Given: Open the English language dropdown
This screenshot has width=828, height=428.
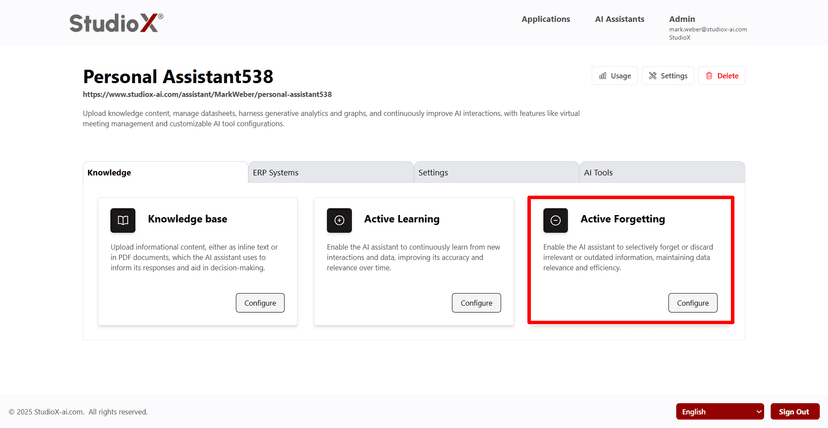Looking at the screenshot, I should [x=720, y=411].
